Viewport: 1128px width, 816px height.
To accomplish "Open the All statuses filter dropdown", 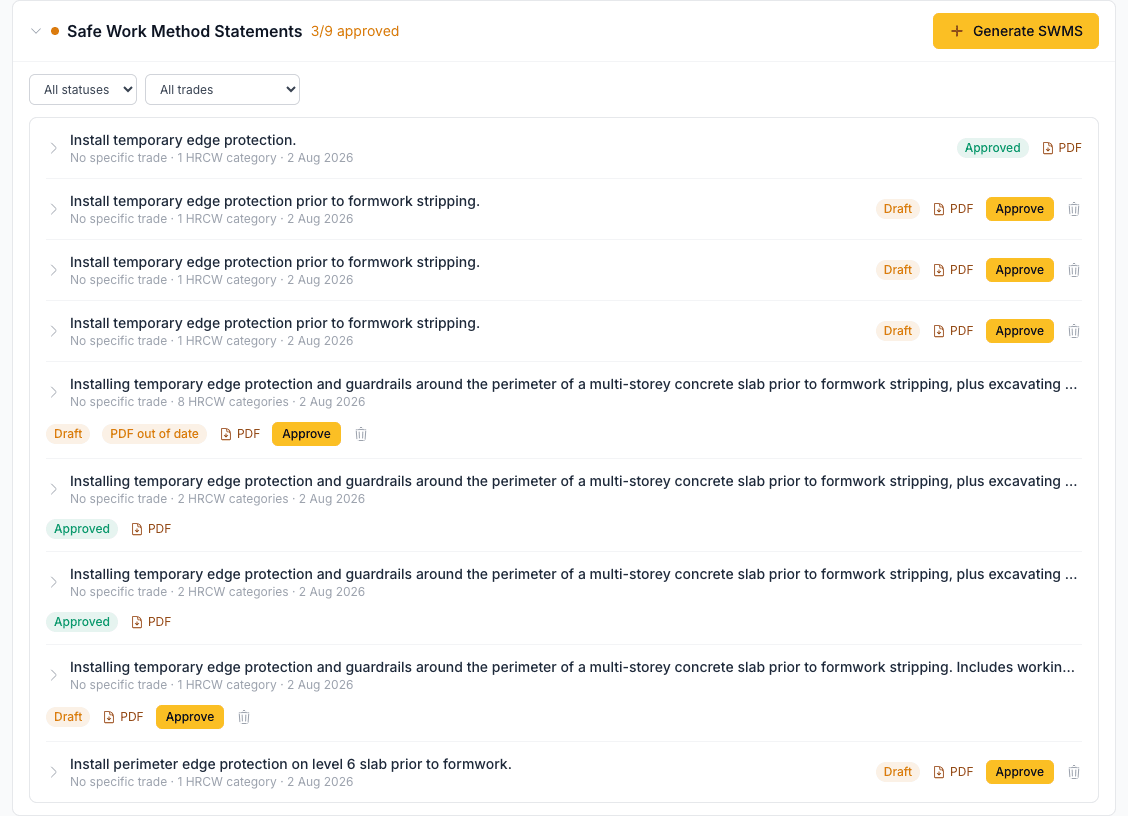I will (83, 89).
